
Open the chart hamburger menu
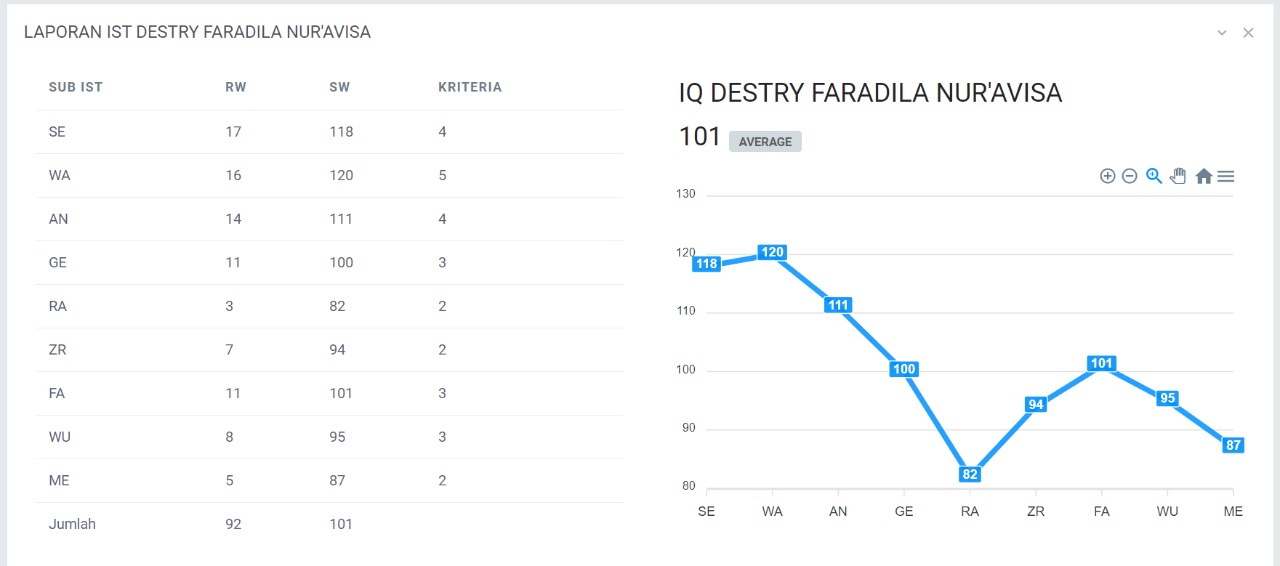click(1225, 176)
